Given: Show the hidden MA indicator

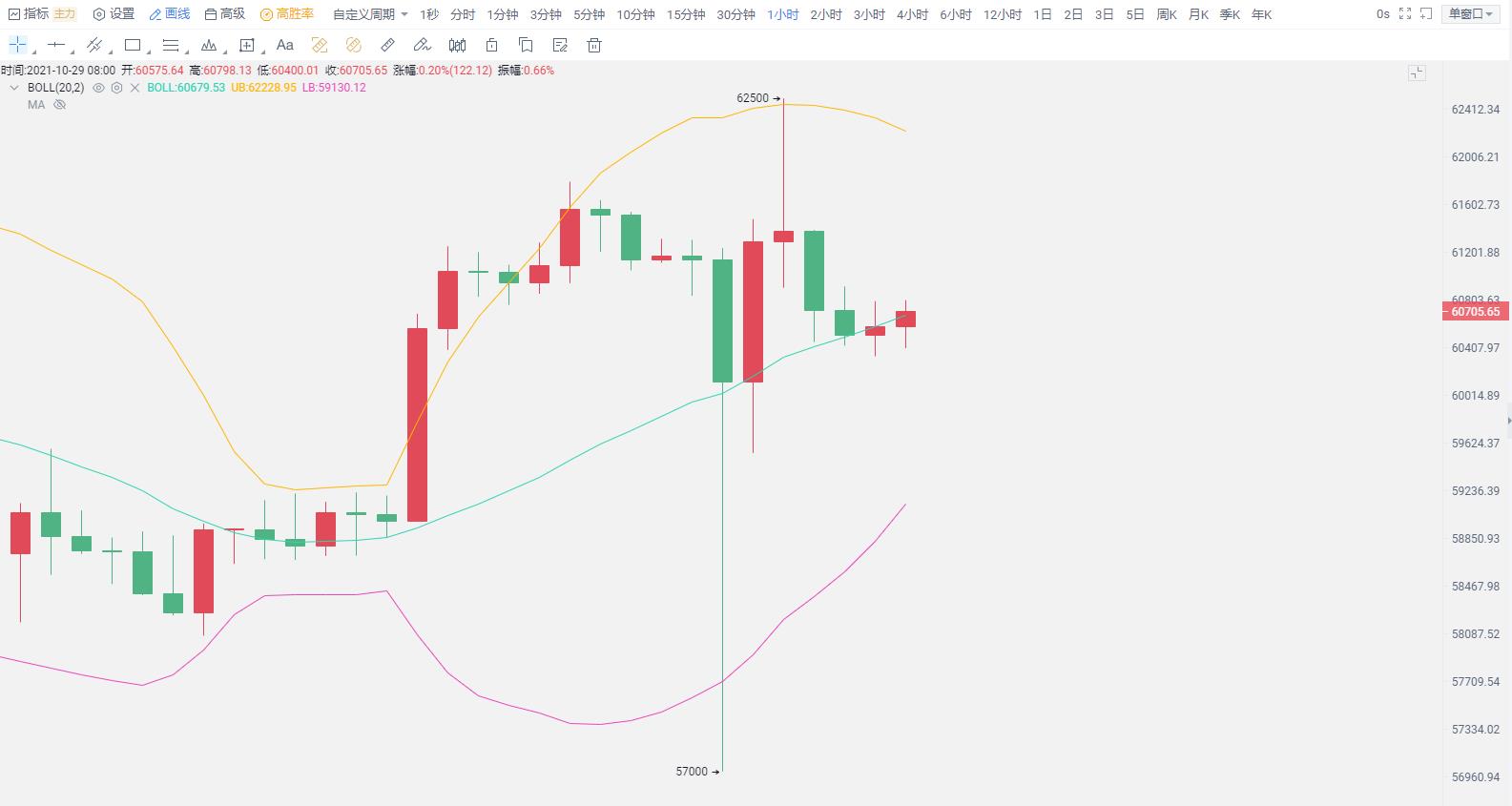Looking at the screenshot, I should [x=59, y=105].
